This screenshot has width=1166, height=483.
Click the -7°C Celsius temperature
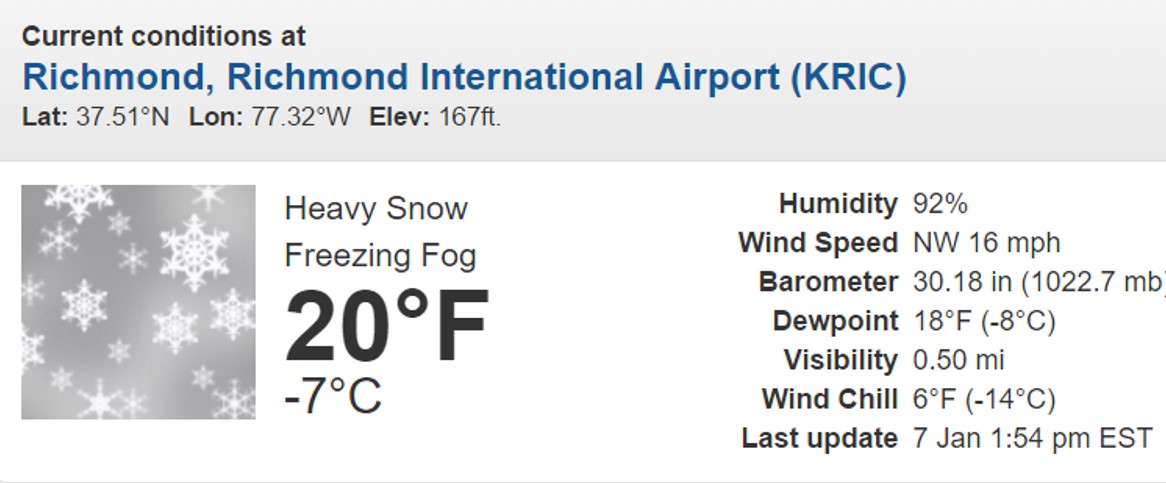tap(333, 395)
